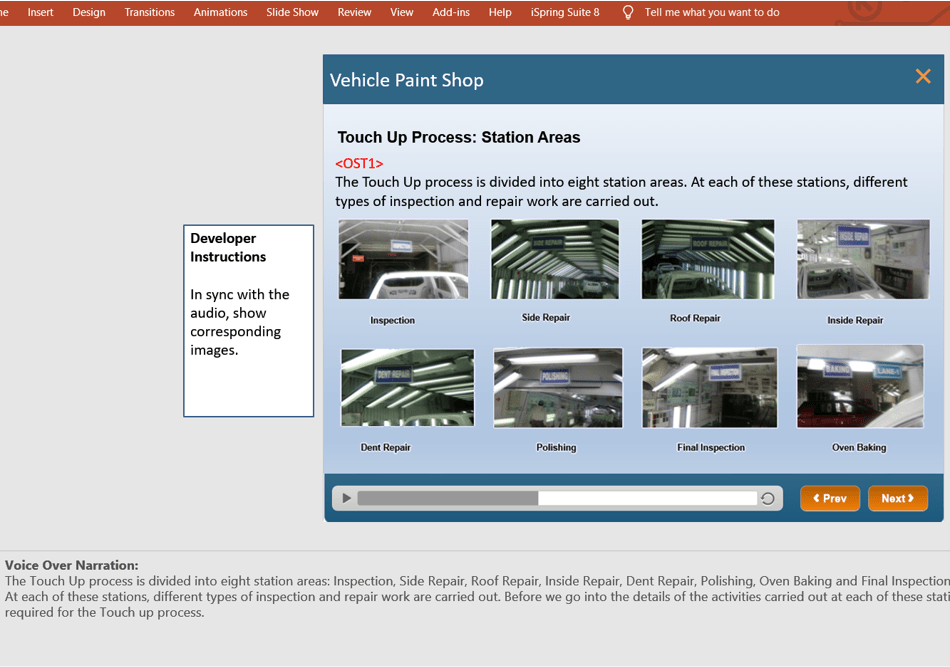
Task: Click the lightbulb Tell me icon
Action: tap(628, 12)
